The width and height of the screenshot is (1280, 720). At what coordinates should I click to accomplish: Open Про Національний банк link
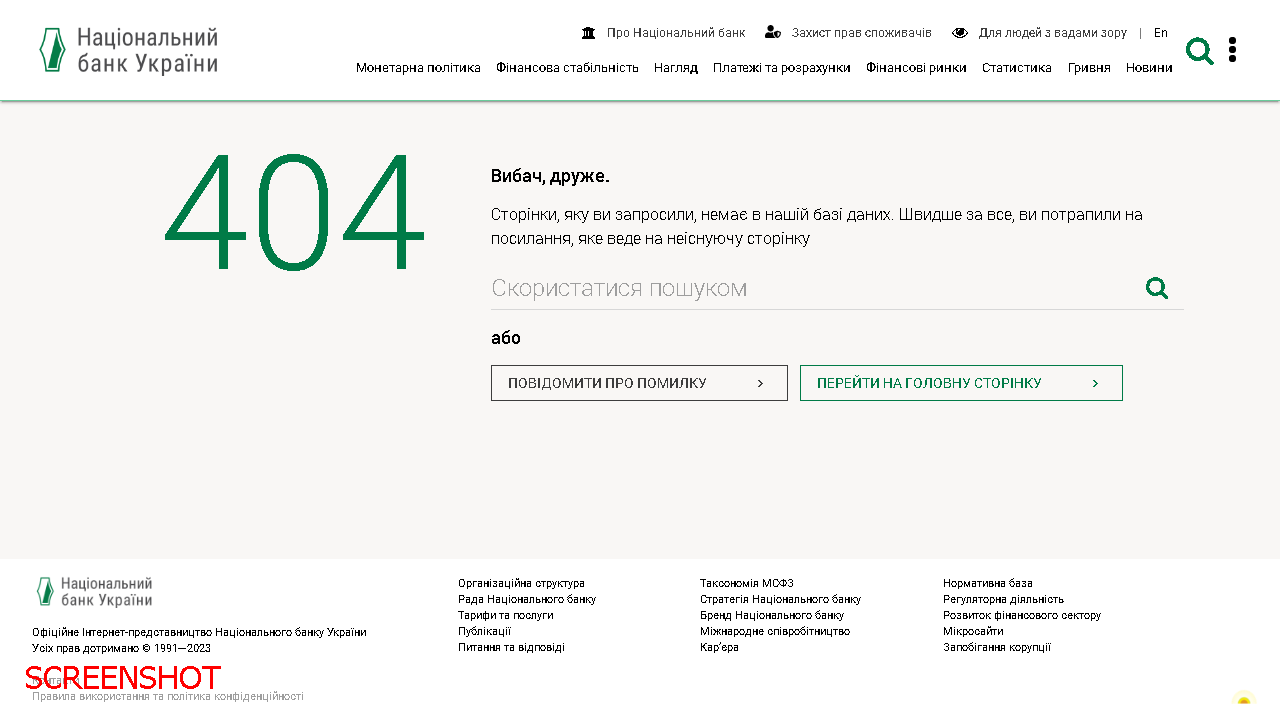click(676, 33)
